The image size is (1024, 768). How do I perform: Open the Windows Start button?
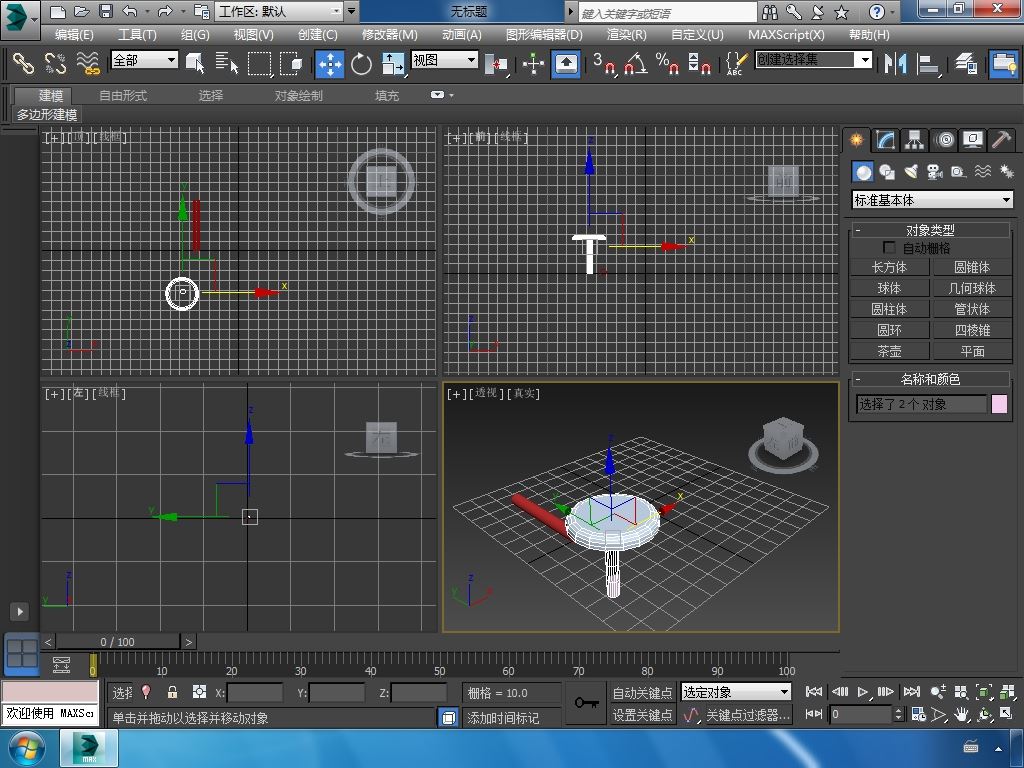[x=27, y=748]
